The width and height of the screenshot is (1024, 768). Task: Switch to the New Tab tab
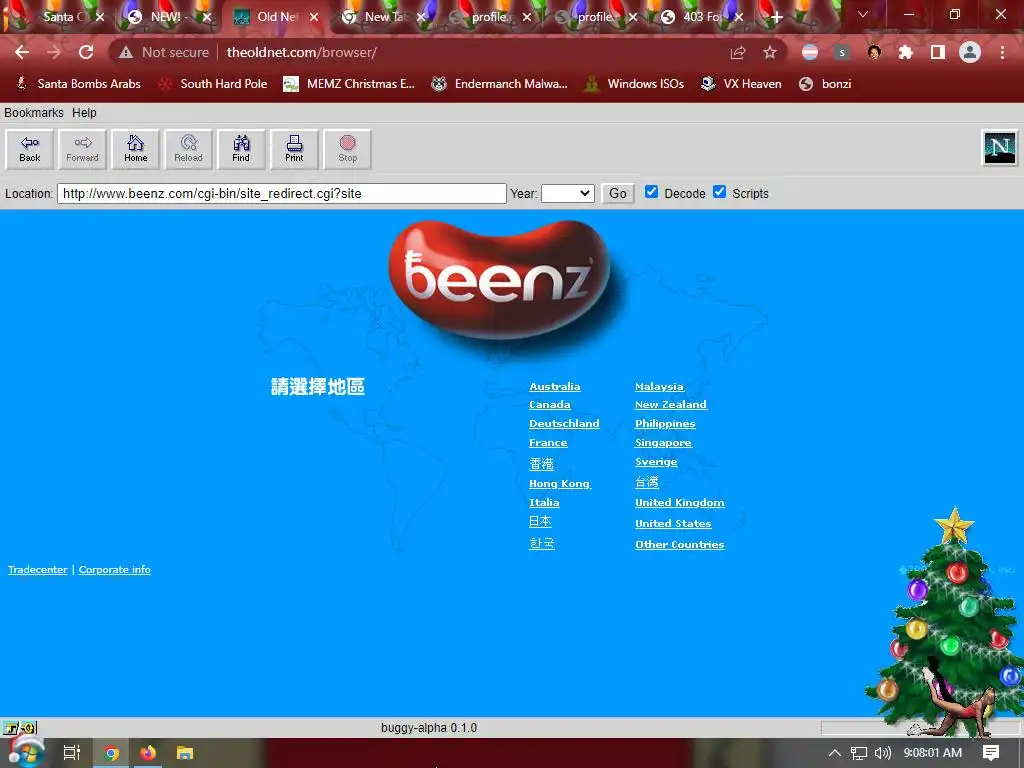coord(385,17)
